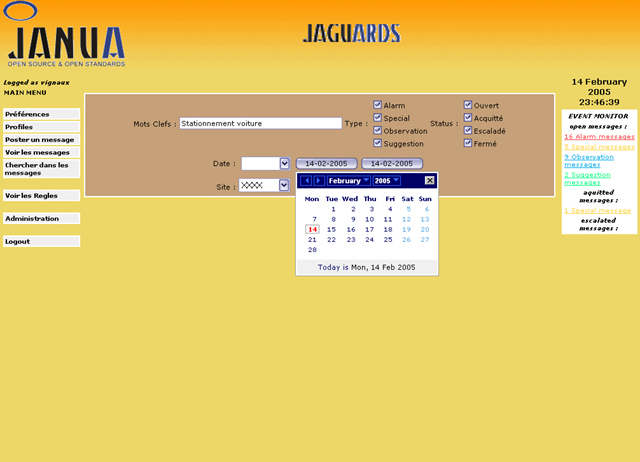Open the February month dropdown
Image resolution: width=640 pixels, height=462 pixels.
click(349, 180)
